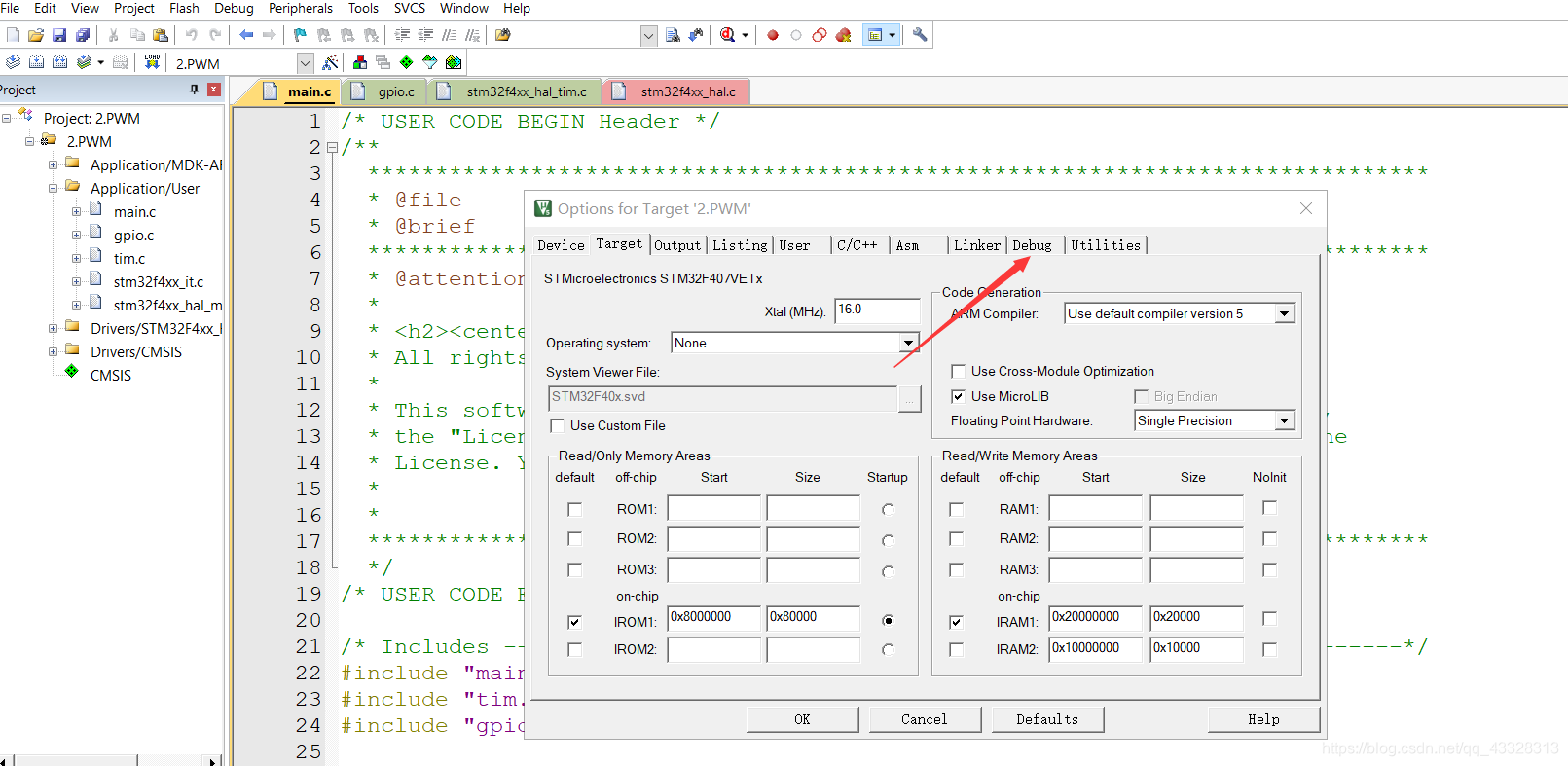Uncheck Use MicroLIB option

[959, 396]
